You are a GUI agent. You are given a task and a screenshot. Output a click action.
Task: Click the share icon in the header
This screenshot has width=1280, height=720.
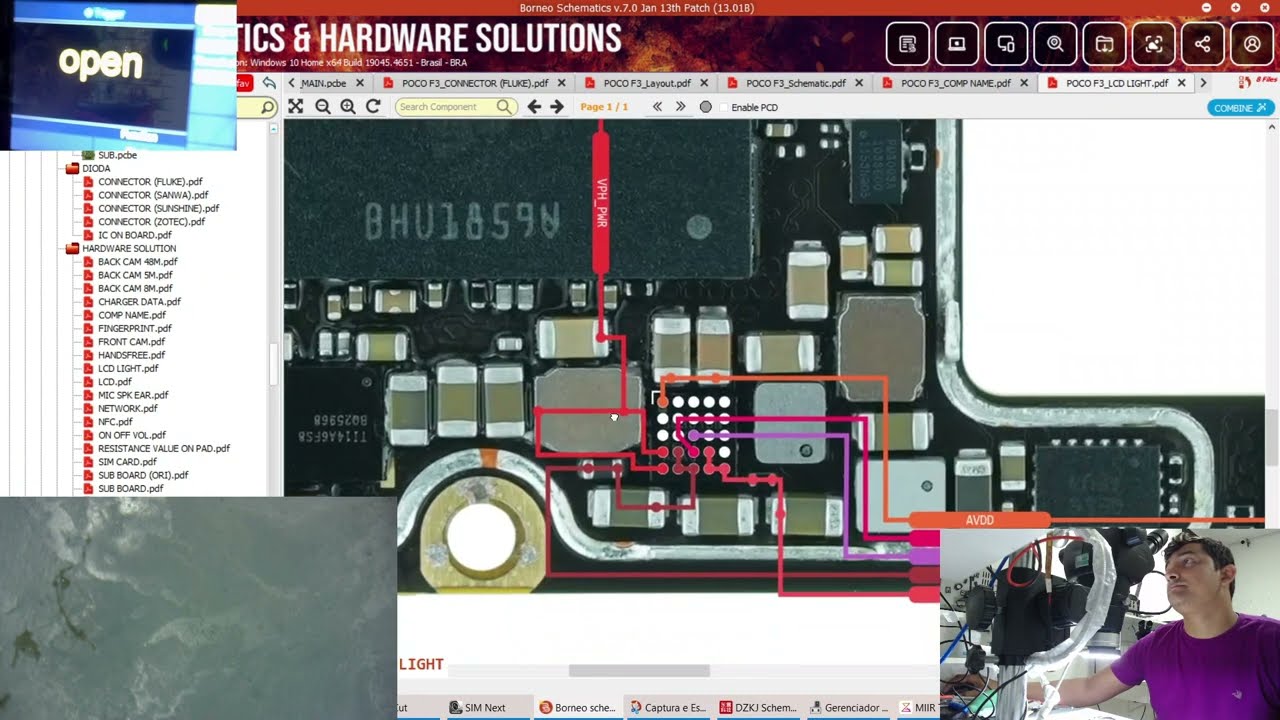[1203, 44]
